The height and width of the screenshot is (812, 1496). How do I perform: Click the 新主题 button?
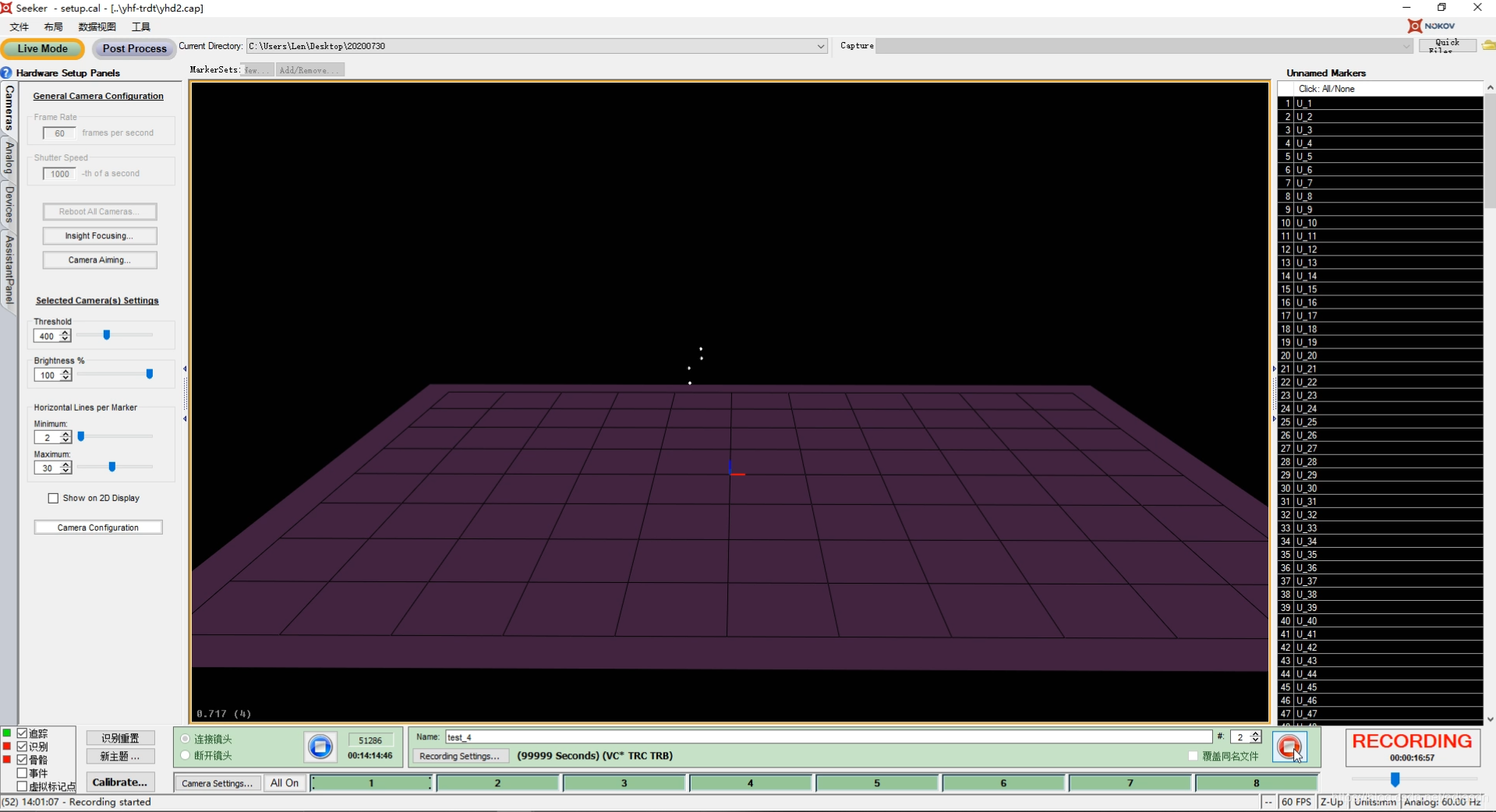(120, 756)
